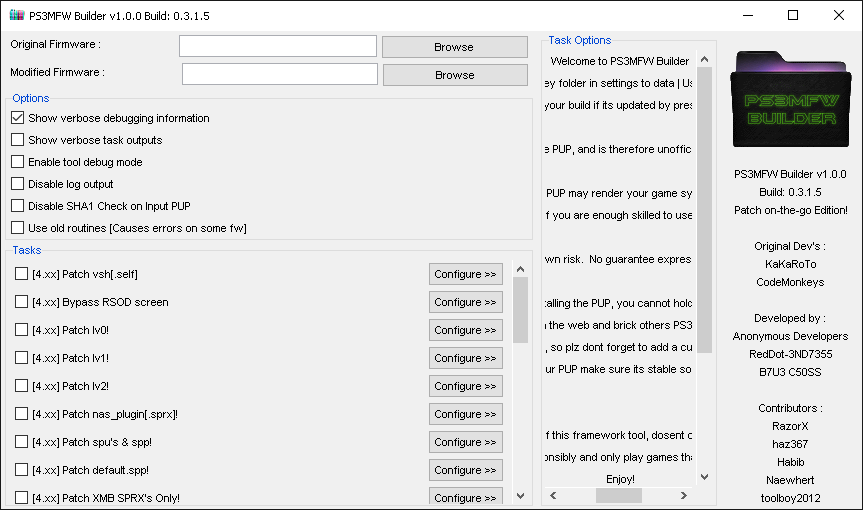Viewport: 863px width, 510px height.
Task: Maximize the PS3MFW Builder window
Action: 793,15
